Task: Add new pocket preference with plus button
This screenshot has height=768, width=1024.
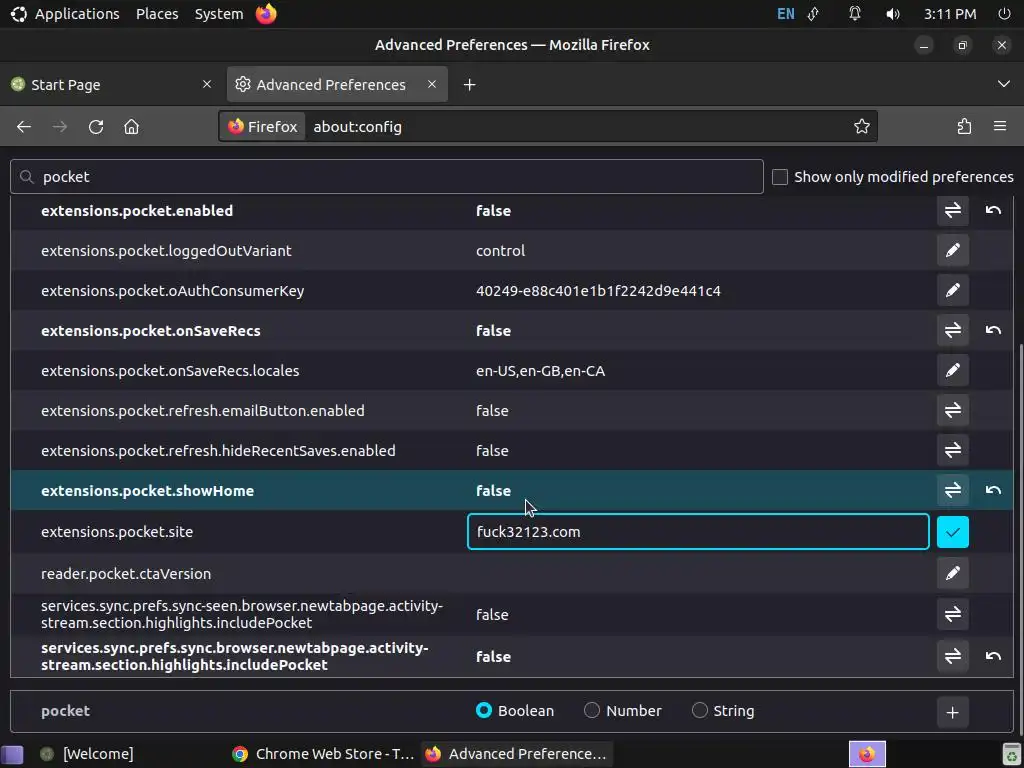Action: coord(952,712)
